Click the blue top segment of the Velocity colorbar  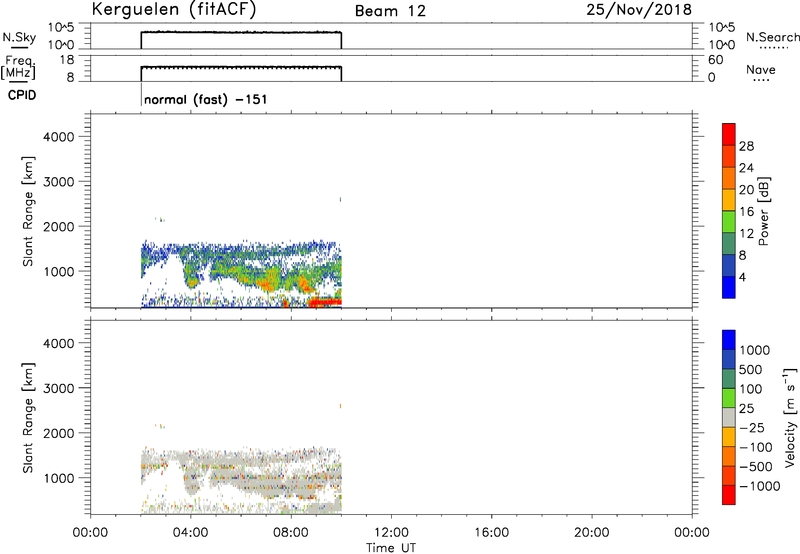[x=729, y=340]
